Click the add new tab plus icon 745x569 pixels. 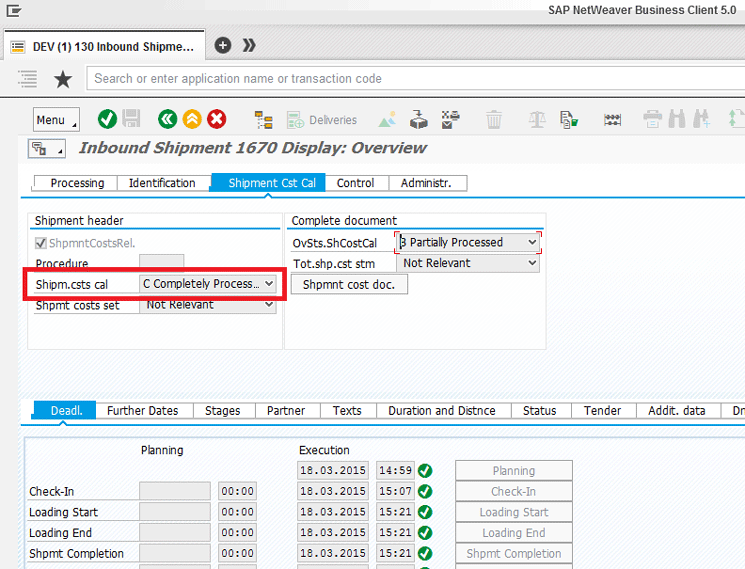pyautogui.click(x=223, y=45)
